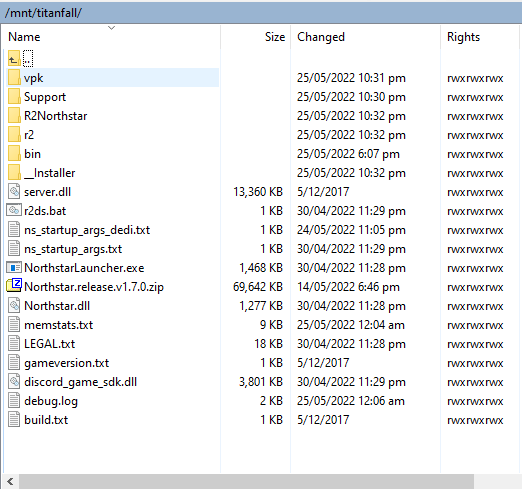Select the R2Northstar folder icon

(x=14, y=116)
